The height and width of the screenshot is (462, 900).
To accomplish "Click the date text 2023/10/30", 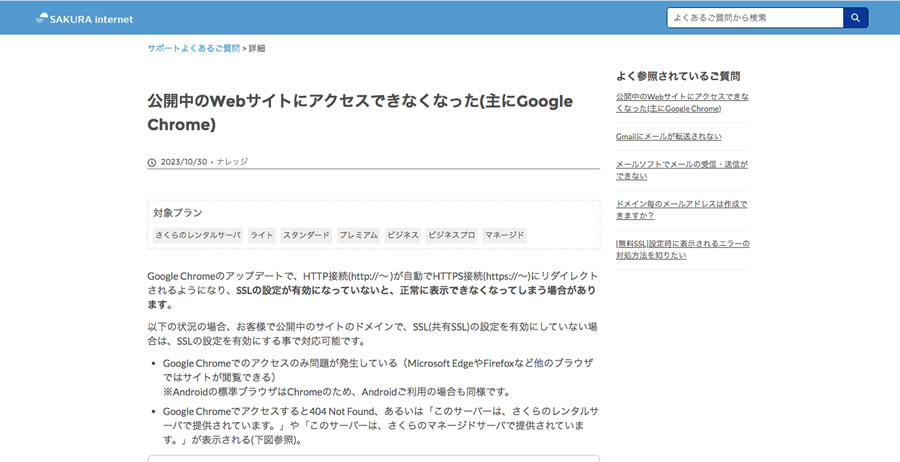I will [x=184, y=162].
